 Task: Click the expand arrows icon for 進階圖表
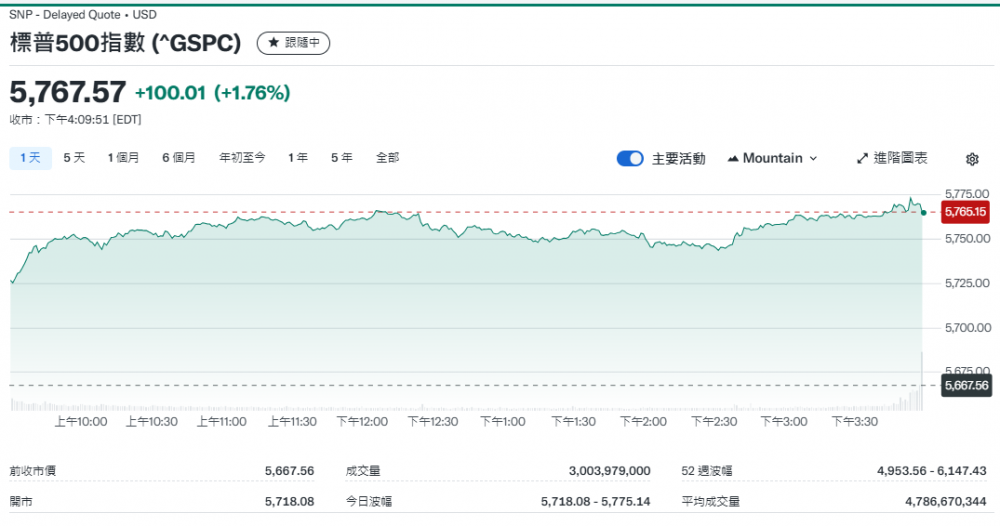tap(863, 158)
